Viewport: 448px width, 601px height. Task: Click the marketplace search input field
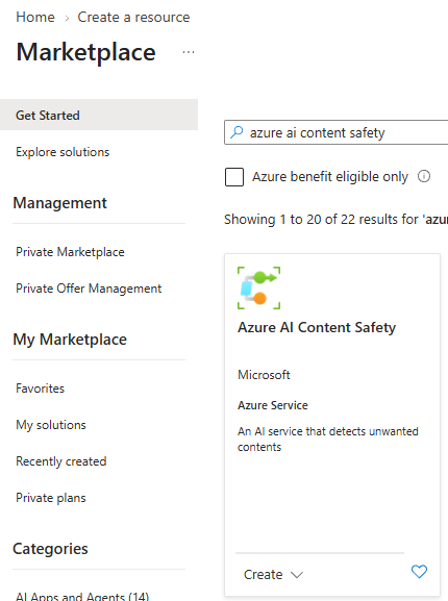point(336,133)
